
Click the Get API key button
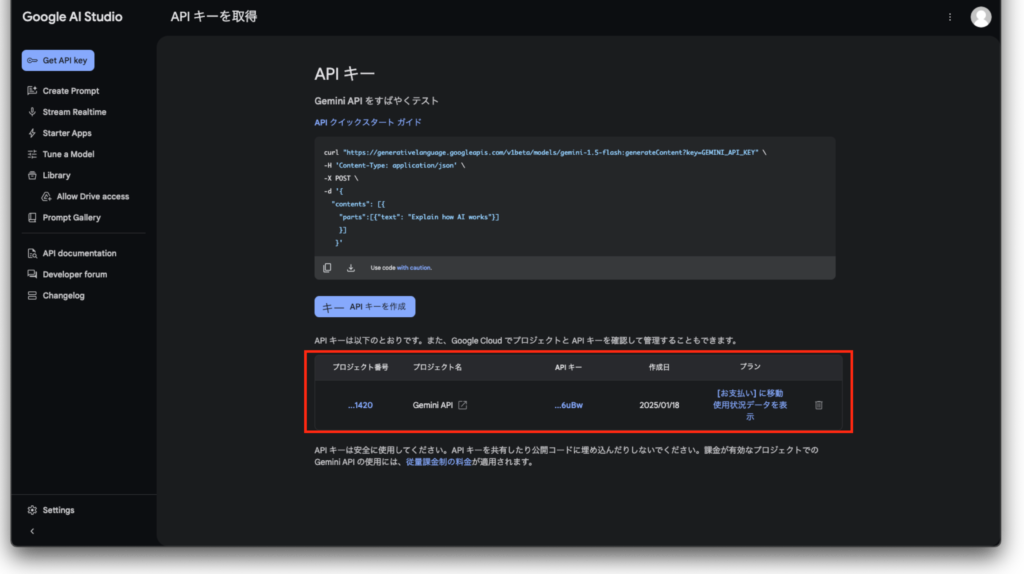coord(58,60)
